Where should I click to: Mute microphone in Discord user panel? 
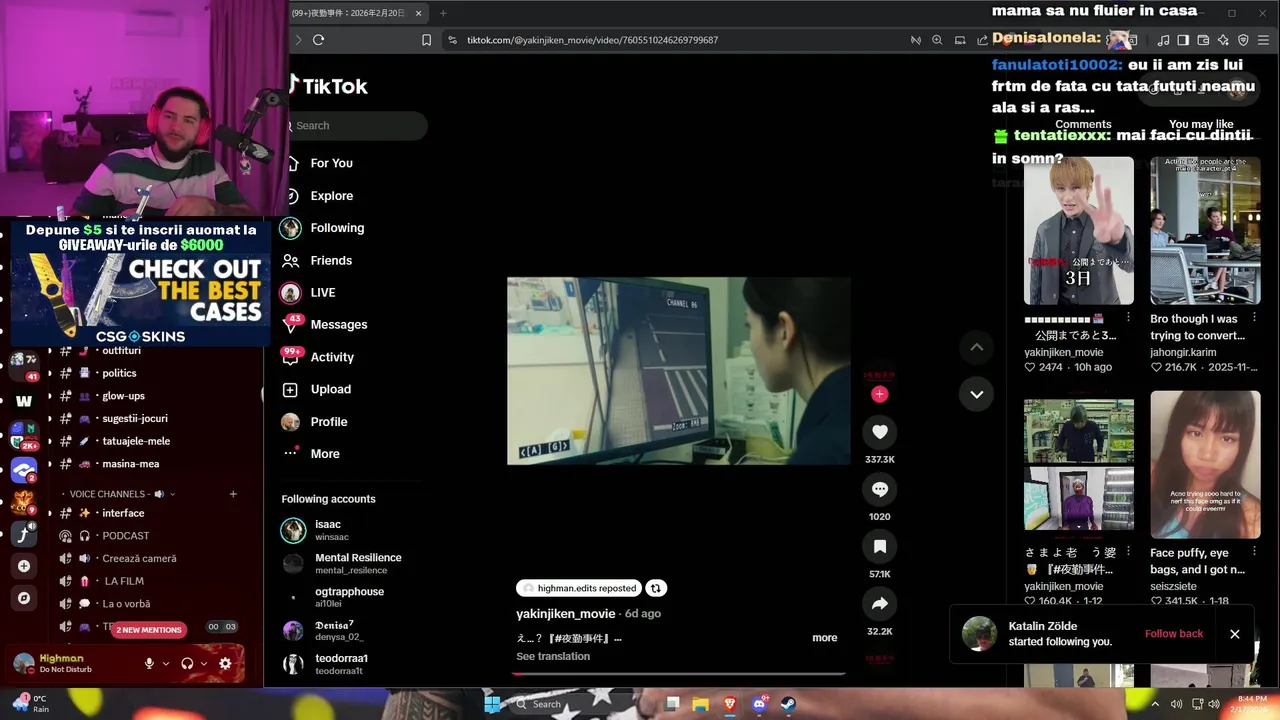tap(149, 663)
